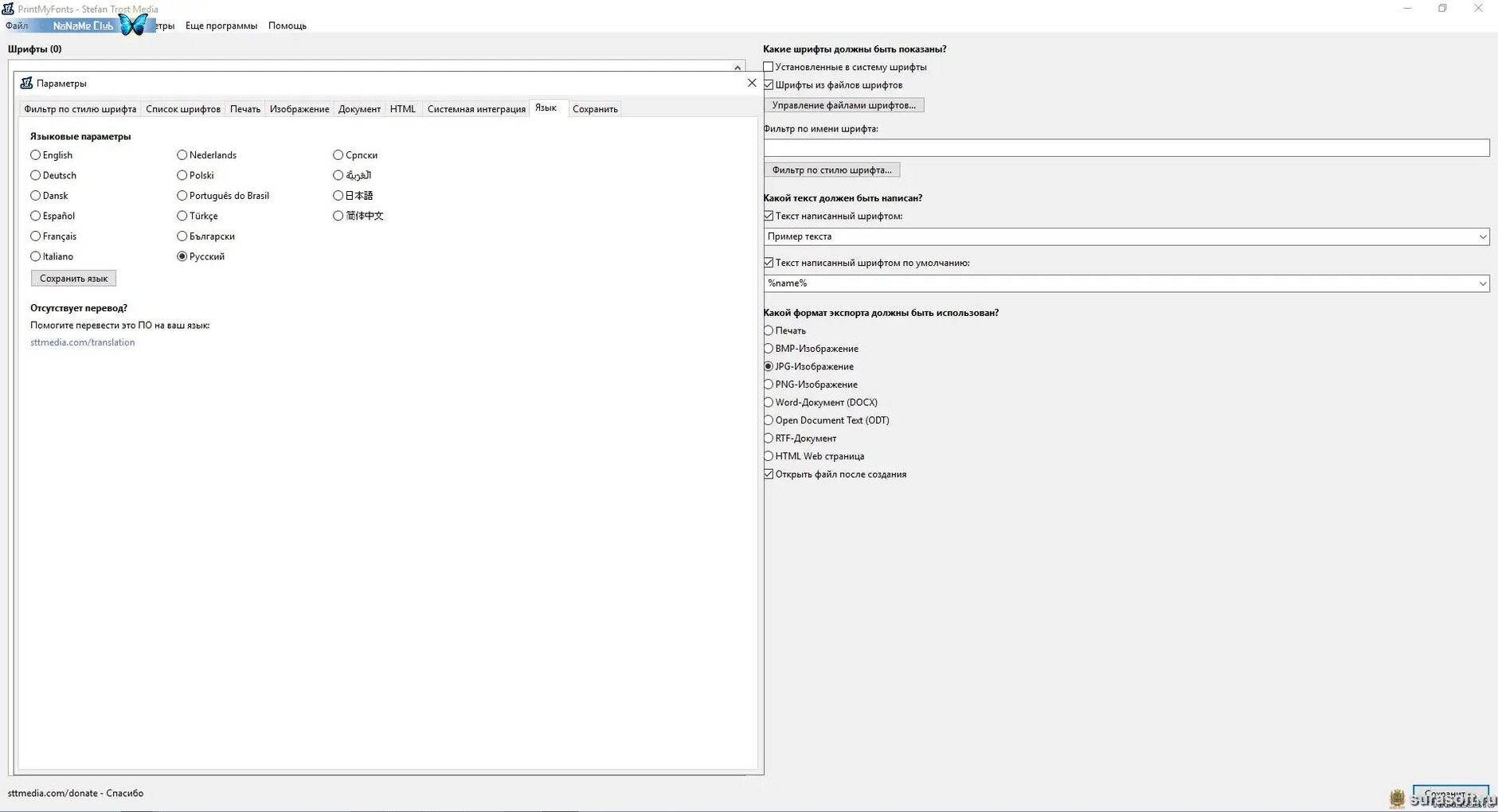Select BMP-Изображение export format

click(812, 349)
